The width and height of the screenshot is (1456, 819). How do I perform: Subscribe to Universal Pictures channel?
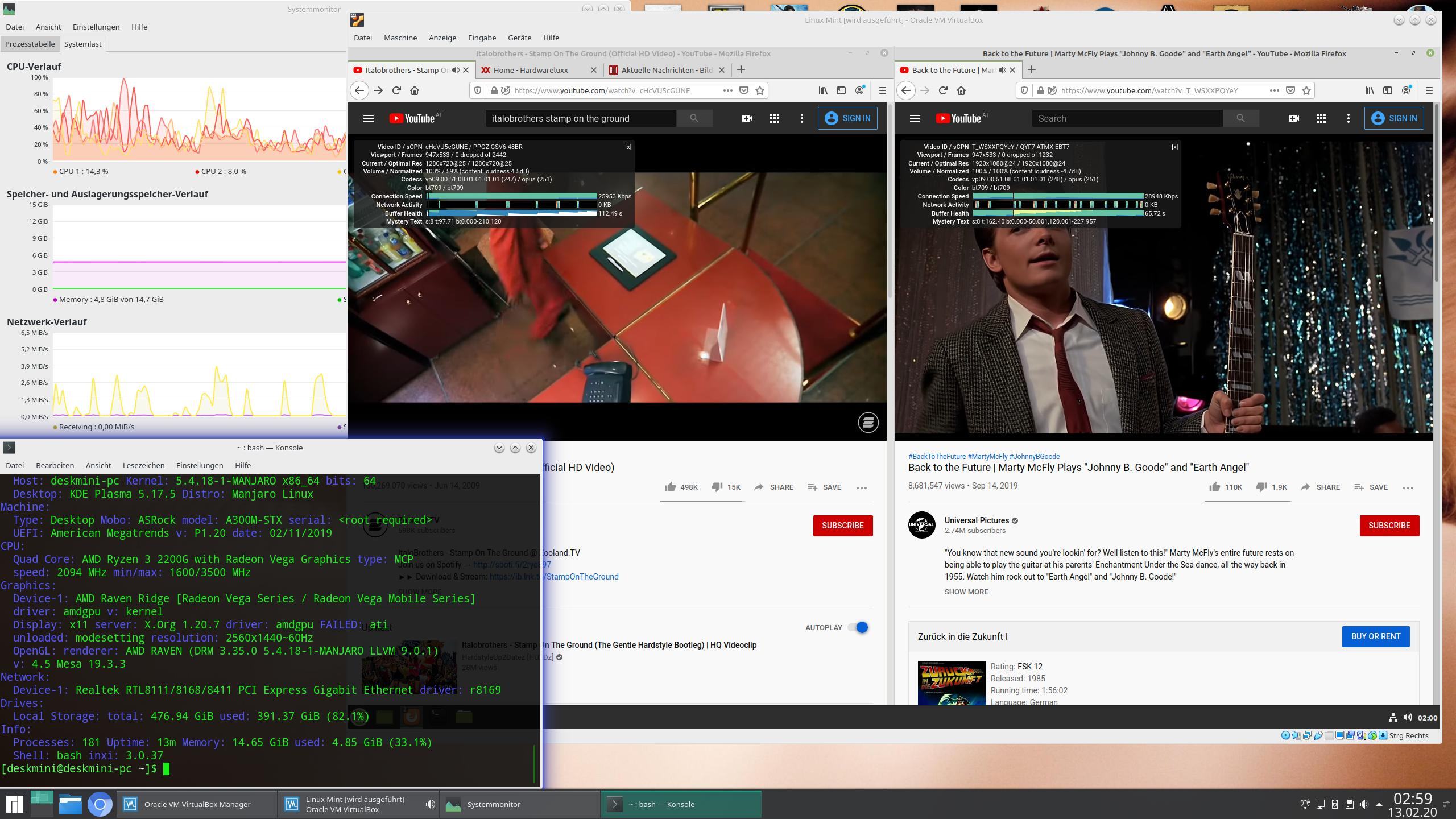pyautogui.click(x=1389, y=526)
